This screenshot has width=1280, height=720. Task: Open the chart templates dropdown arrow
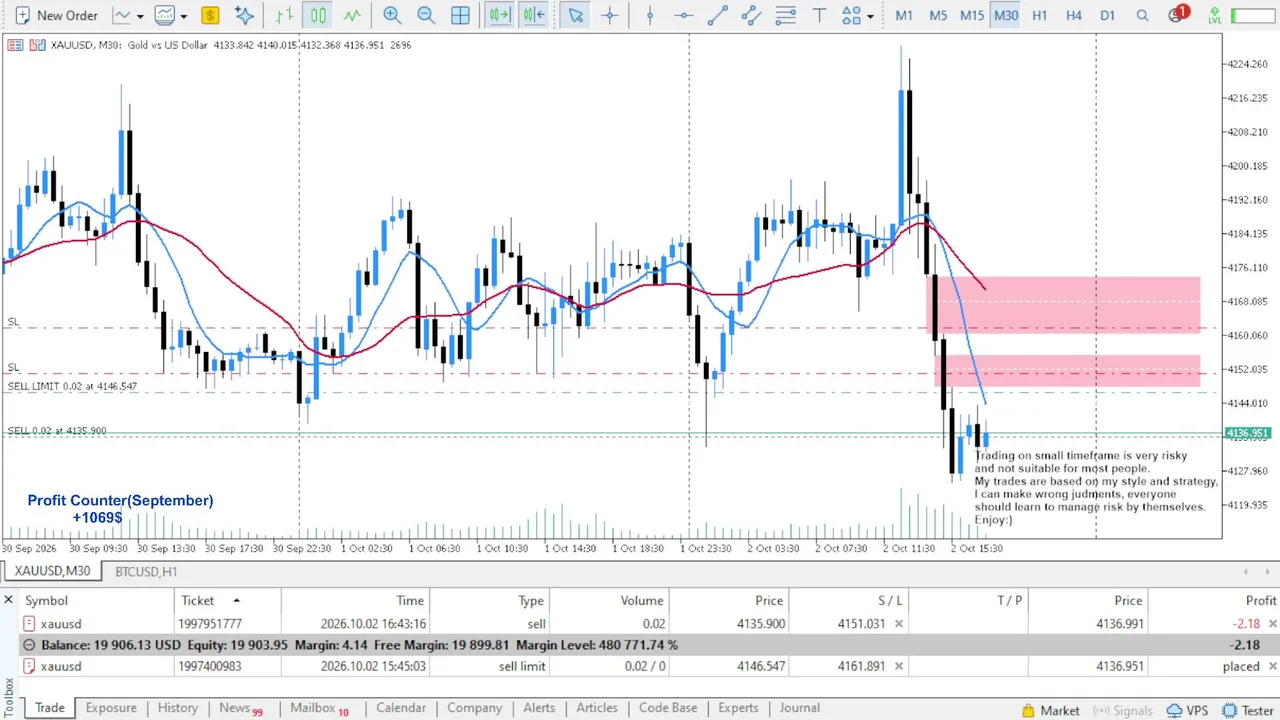pyautogui.click(x=184, y=16)
